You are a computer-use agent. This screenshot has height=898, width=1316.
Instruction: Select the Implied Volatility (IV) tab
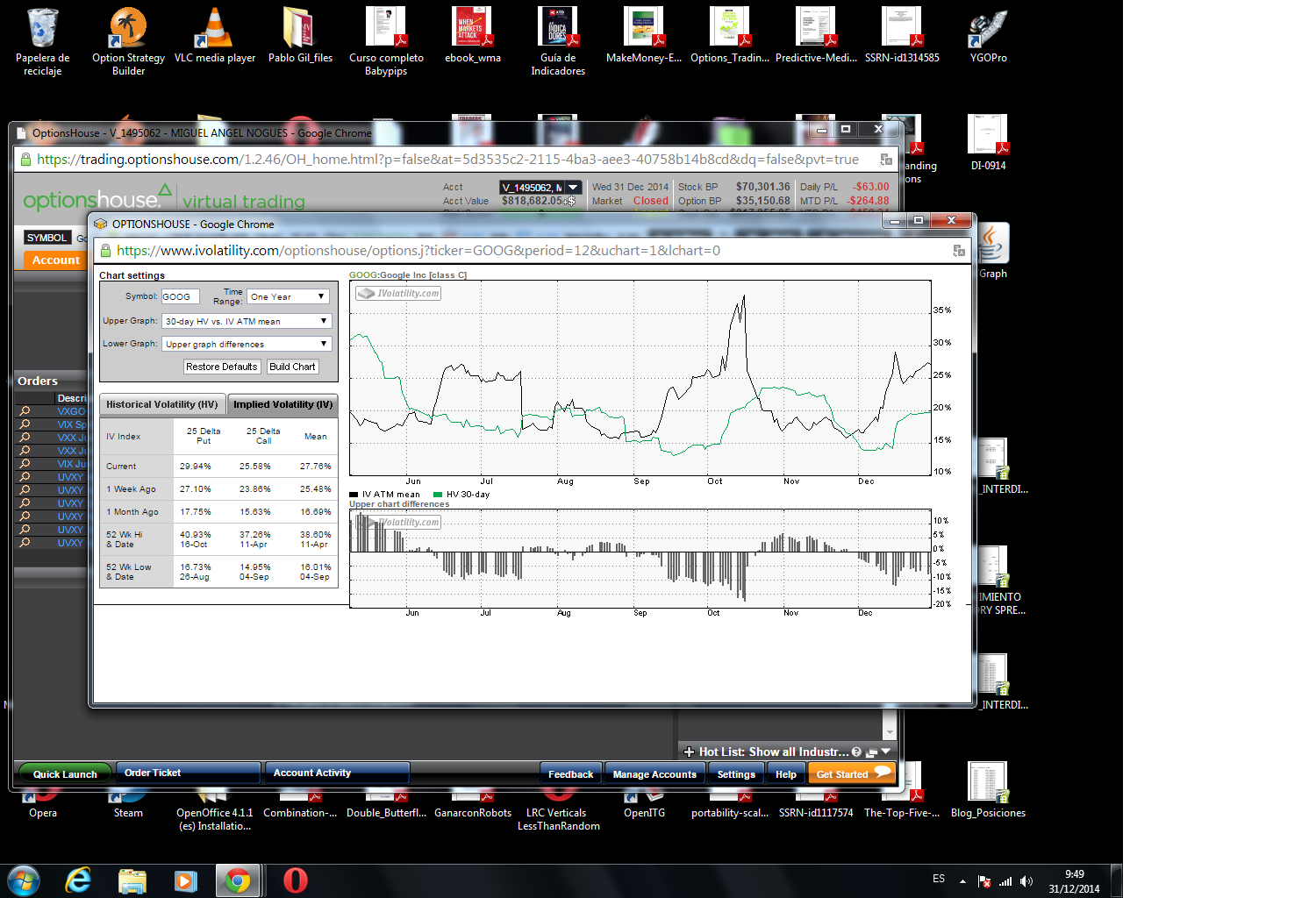point(283,404)
